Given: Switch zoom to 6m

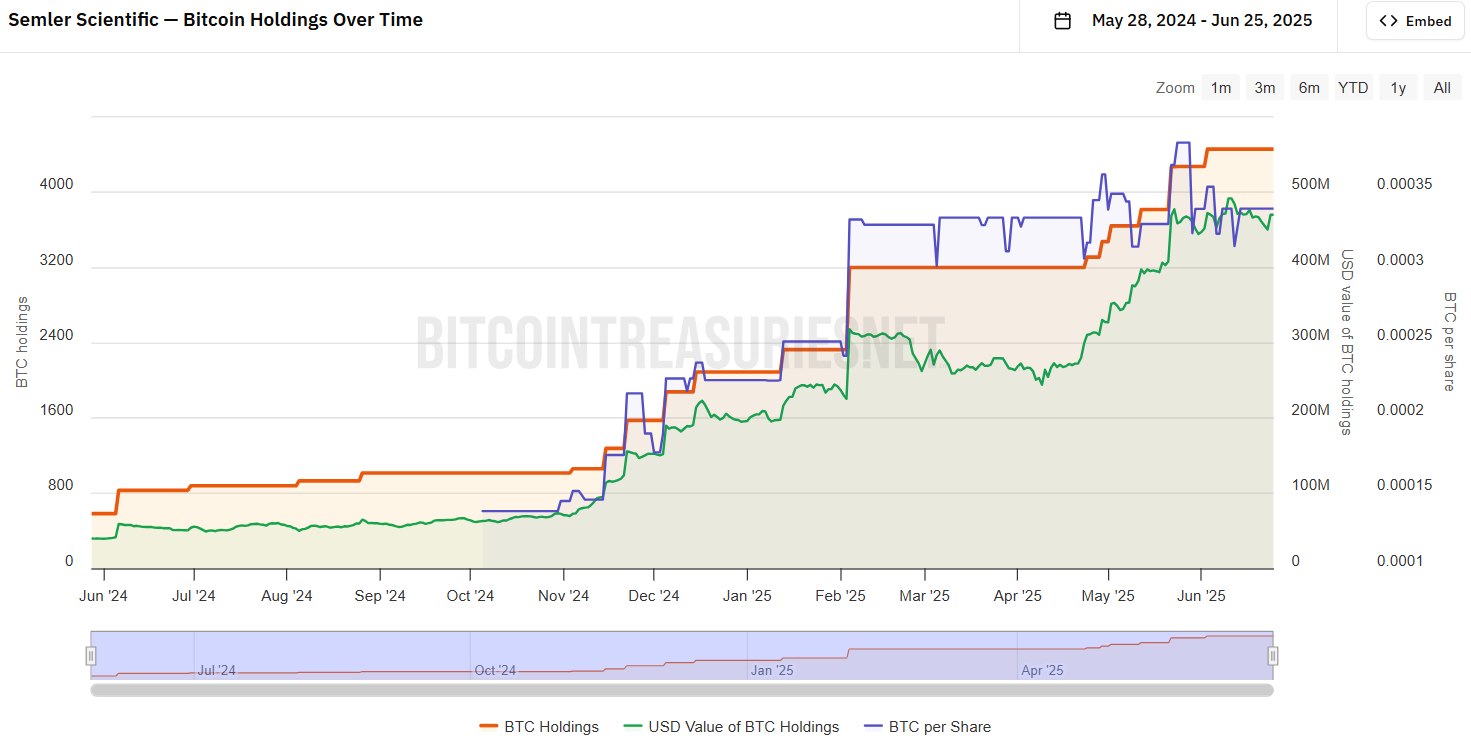Looking at the screenshot, I should tap(1309, 88).
